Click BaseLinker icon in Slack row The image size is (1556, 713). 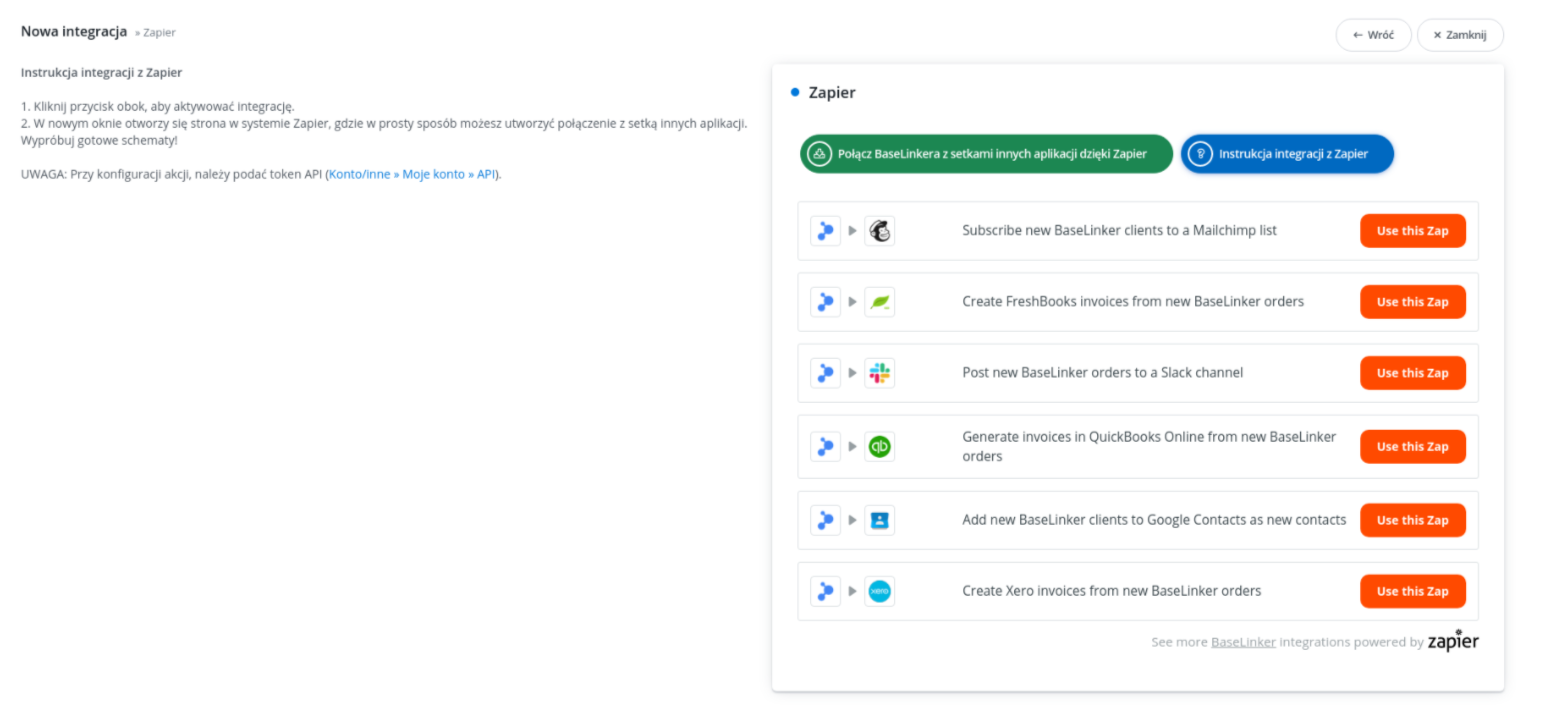point(825,373)
